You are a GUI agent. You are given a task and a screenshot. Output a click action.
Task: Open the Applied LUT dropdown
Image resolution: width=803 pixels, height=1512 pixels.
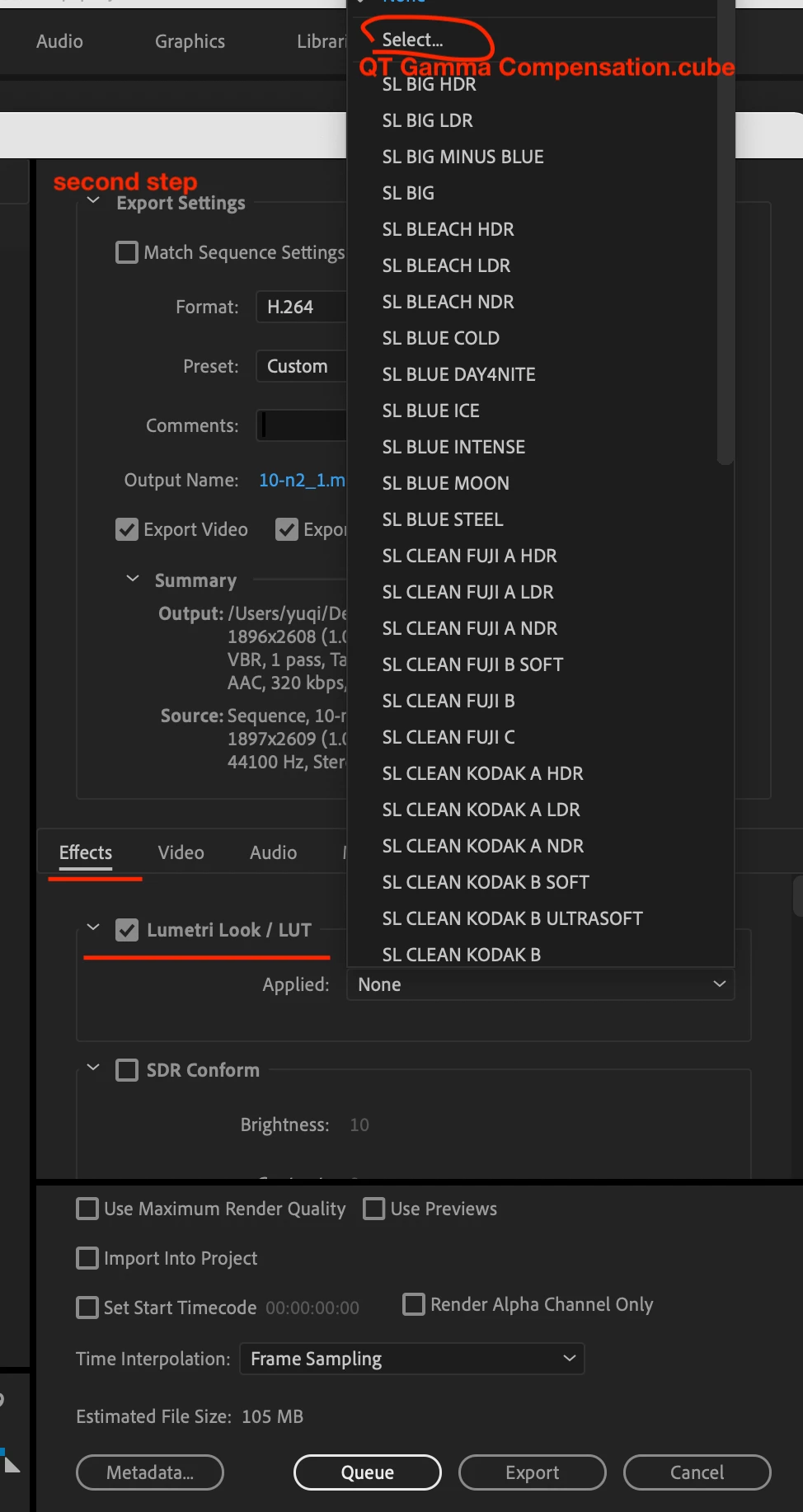click(541, 984)
